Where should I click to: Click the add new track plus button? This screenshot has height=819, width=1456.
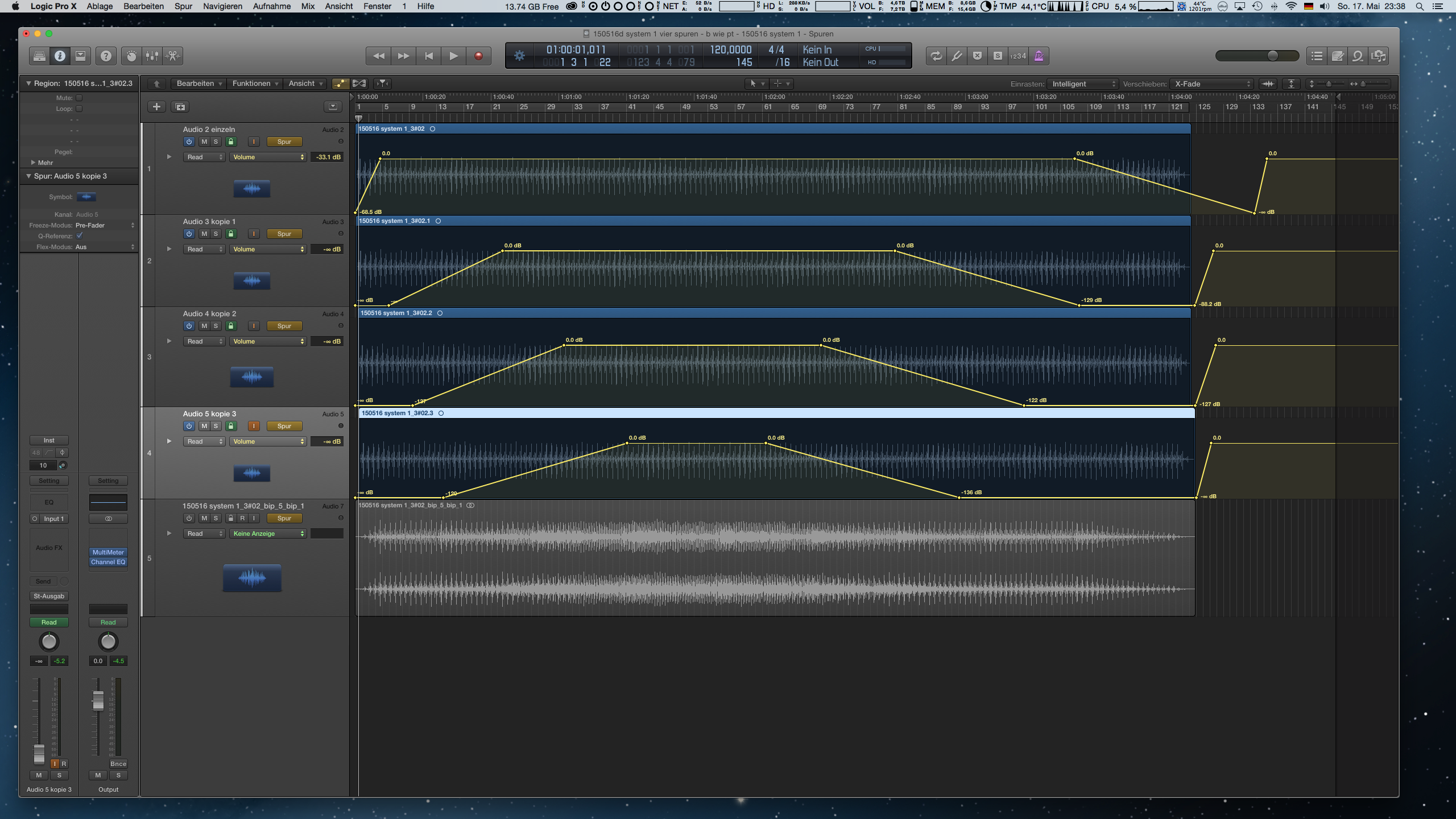tap(156, 107)
